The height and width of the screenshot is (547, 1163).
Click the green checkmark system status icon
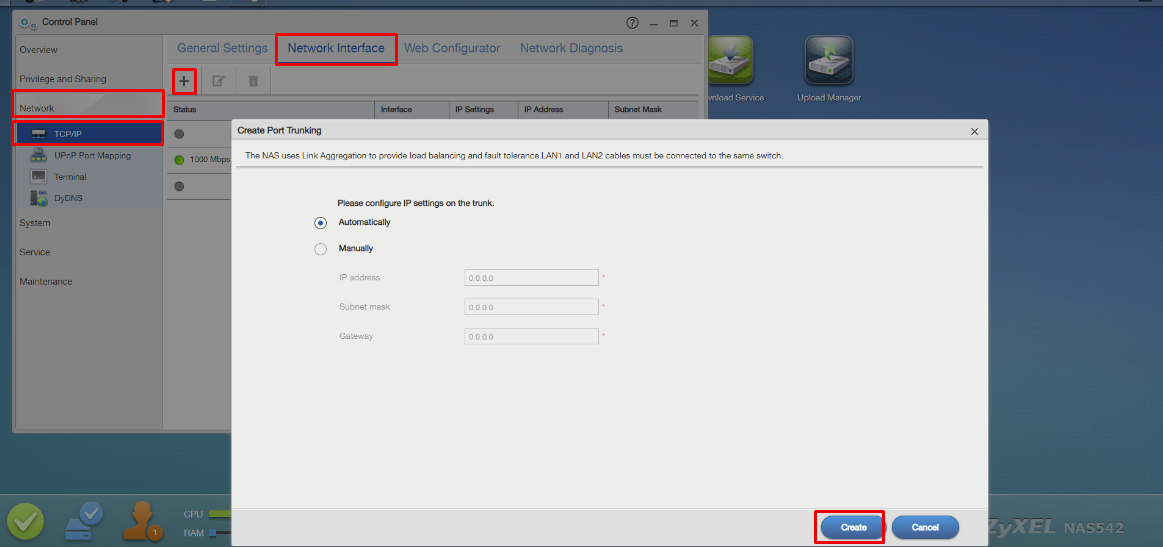[x=25, y=523]
